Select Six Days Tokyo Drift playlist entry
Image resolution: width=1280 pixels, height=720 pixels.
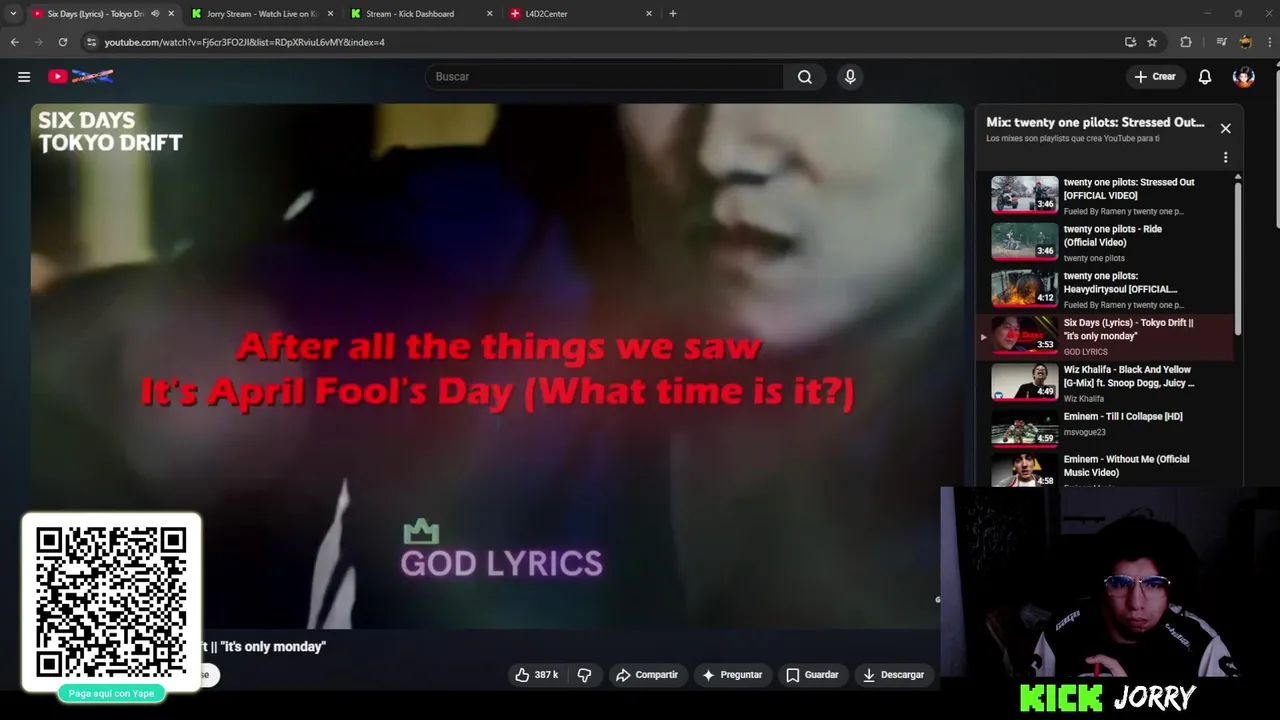(x=1105, y=337)
